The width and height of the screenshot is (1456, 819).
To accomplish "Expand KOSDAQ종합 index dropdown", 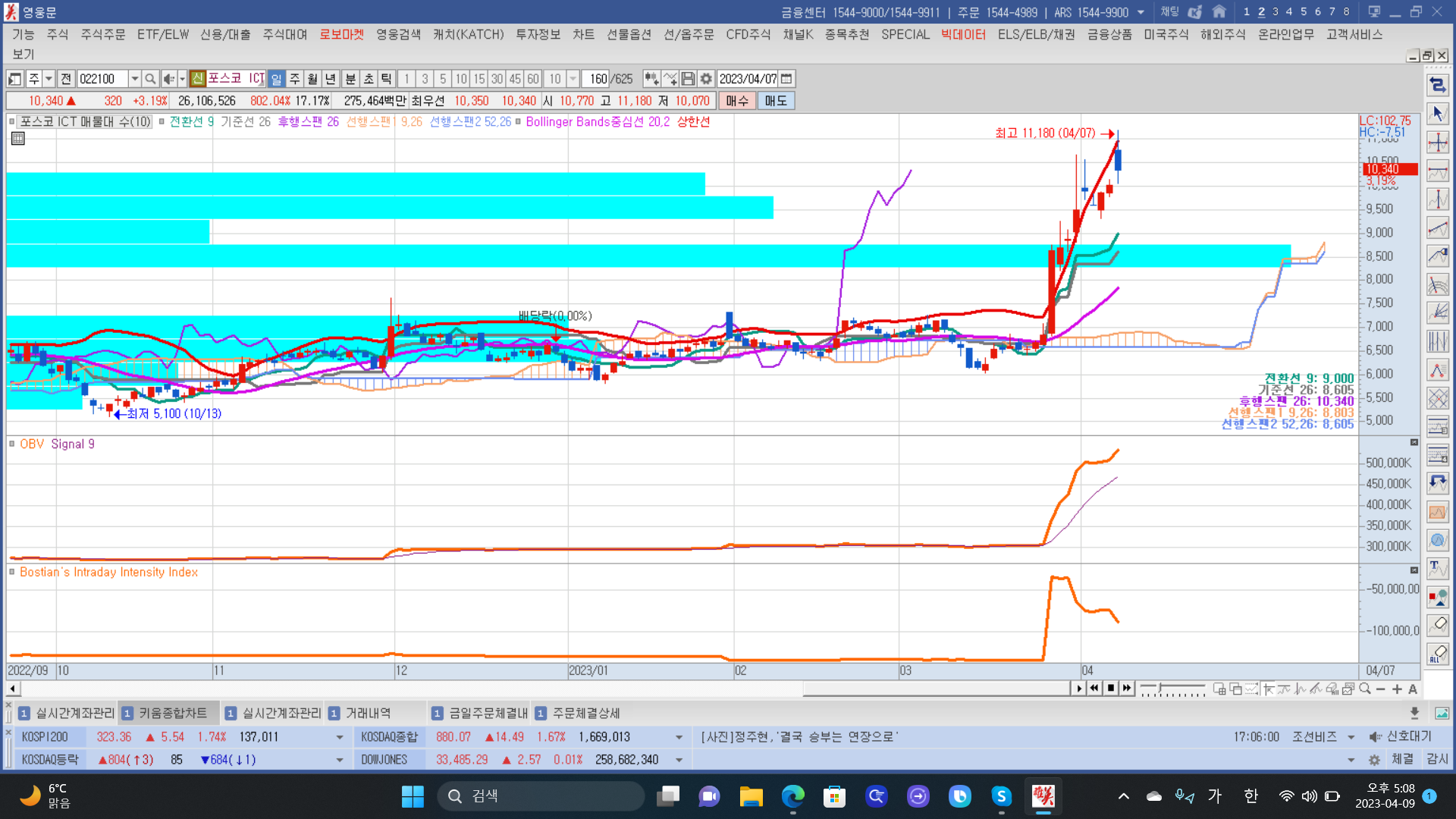I will click(x=679, y=737).
